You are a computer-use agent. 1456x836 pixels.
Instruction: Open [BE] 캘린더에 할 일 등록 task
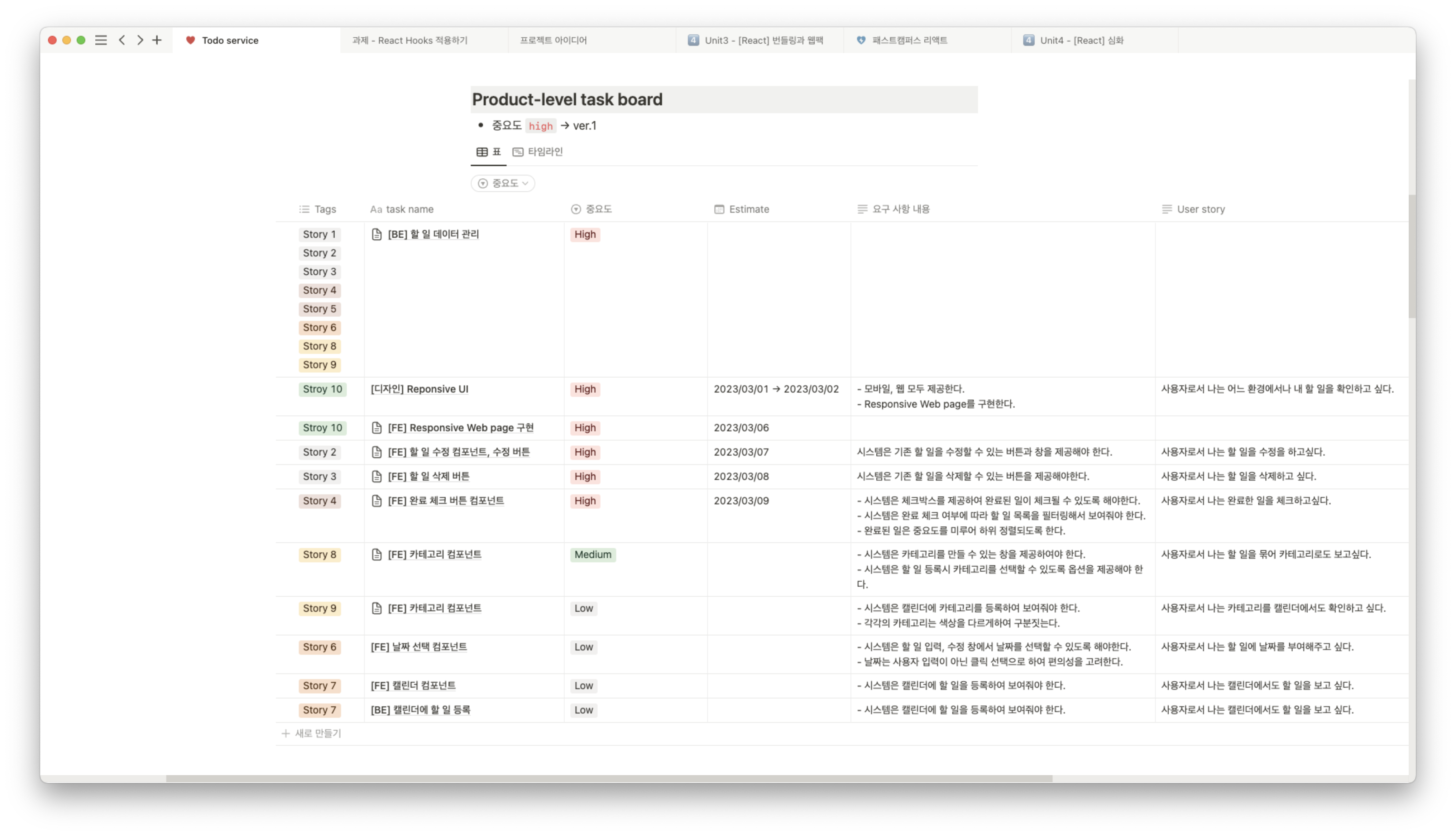420,710
